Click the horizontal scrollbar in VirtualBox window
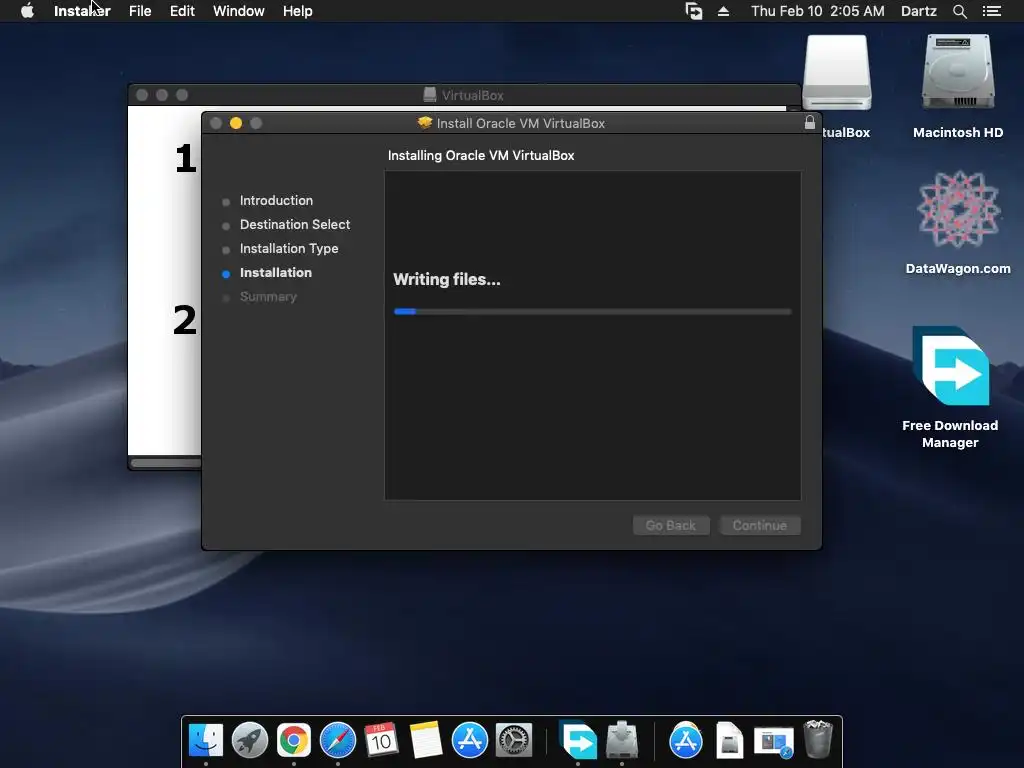 (x=166, y=463)
